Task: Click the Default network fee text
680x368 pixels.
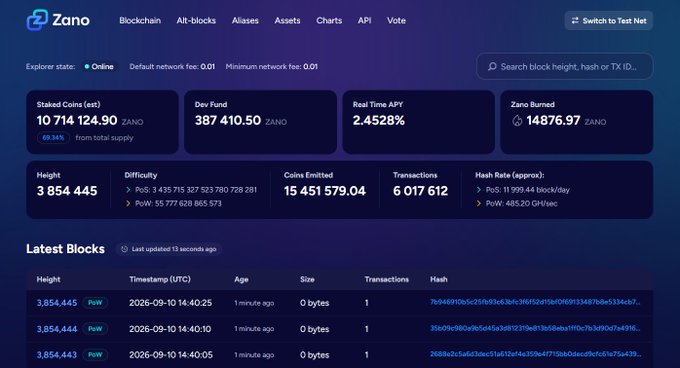Action: coord(172,66)
